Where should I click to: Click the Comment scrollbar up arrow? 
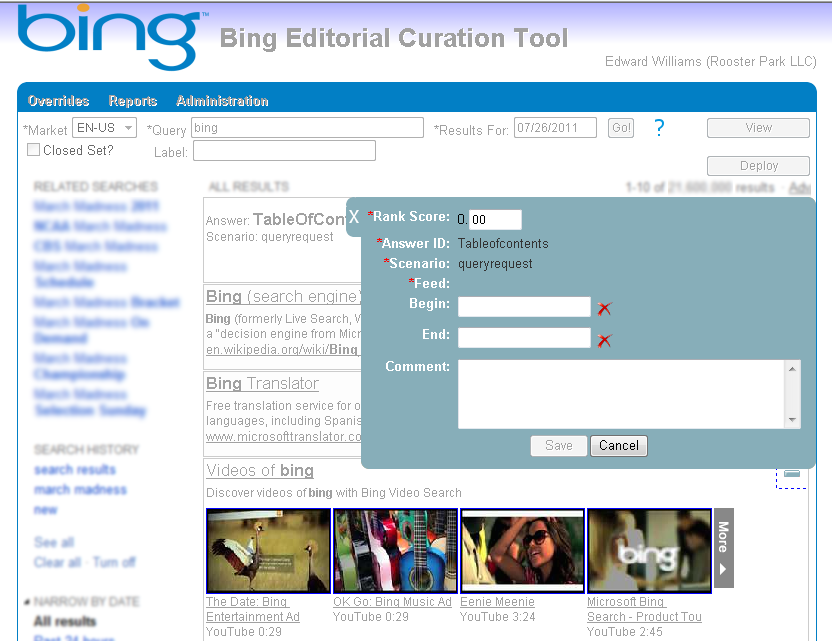coord(792,369)
